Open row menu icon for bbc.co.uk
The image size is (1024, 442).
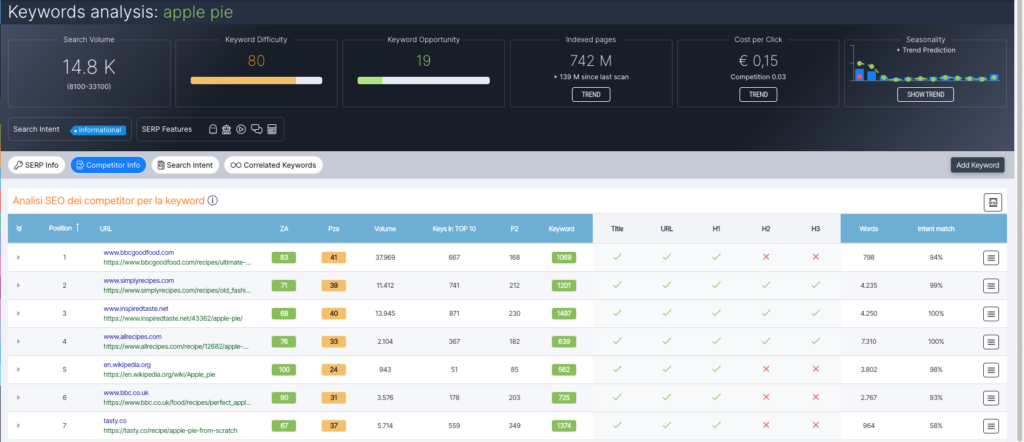coord(991,398)
